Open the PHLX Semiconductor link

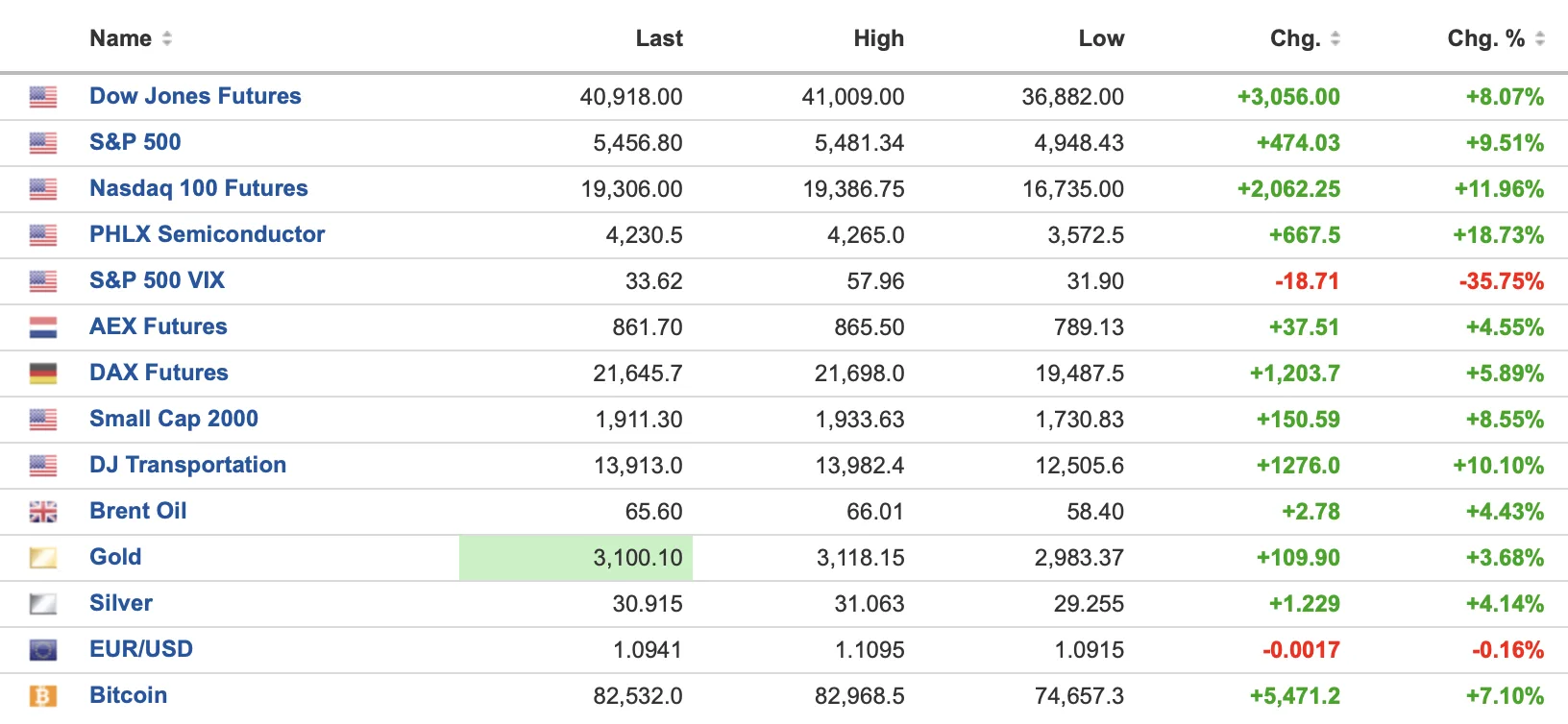point(208,234)
